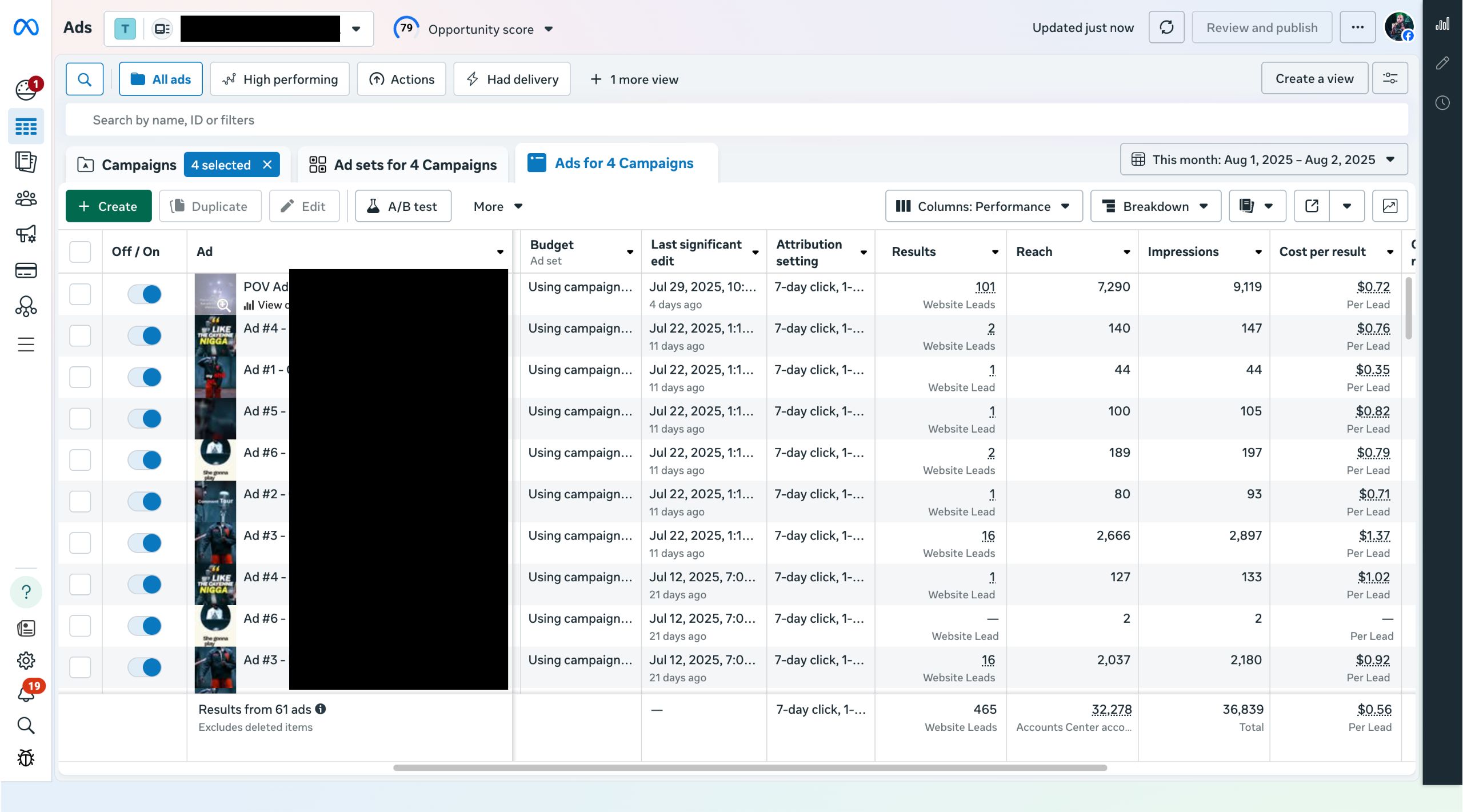The height and width of the screenshot is (812, 1463).
Task: Click the A/B test button
Action: click(x=403, y=206)
